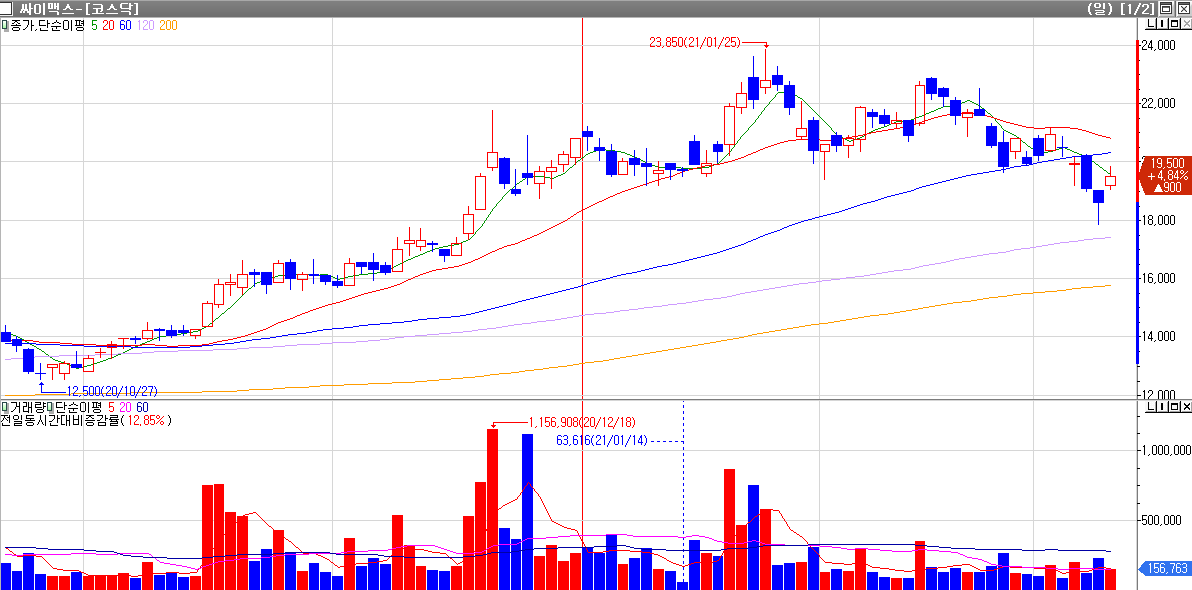Select the 종가,단순이평 legend label
This screenshot has height=590, width=1192.
pyautogui.click(x=47, y=25)
